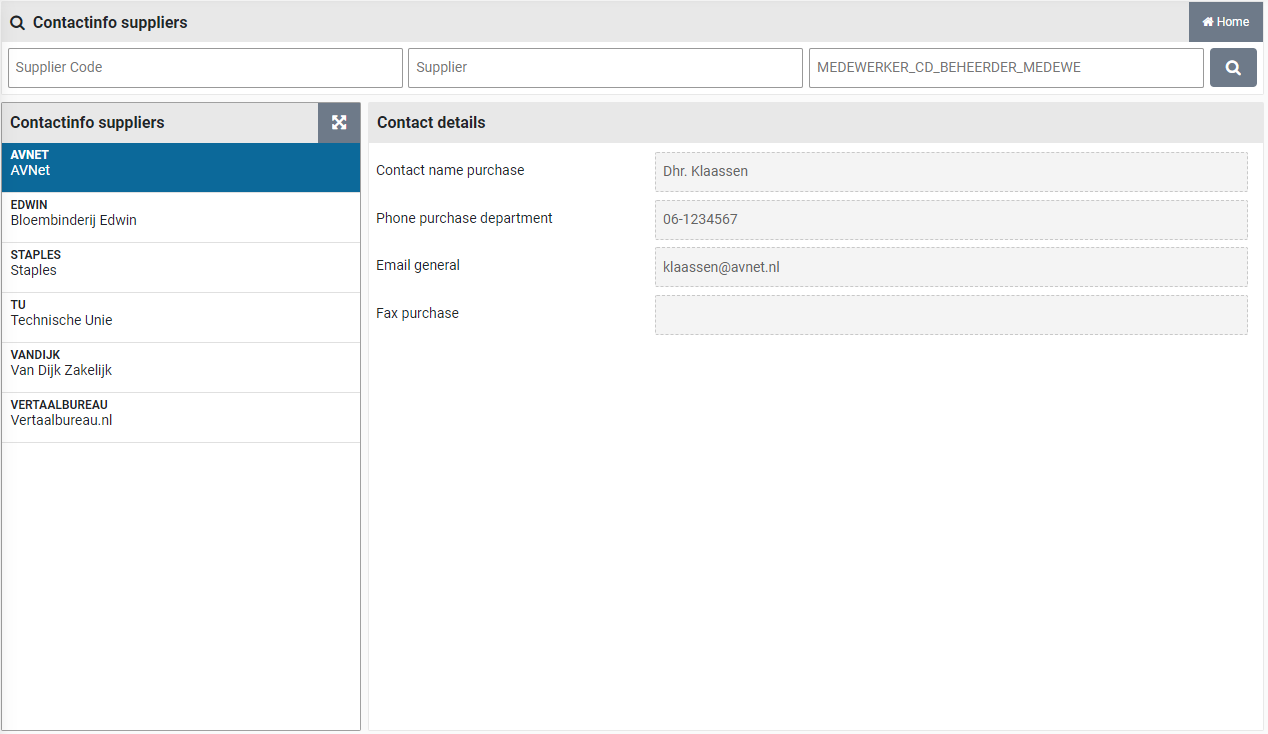Click the empty Fax purchase field
Screen dimensions: 1268x734
[950, 315]
